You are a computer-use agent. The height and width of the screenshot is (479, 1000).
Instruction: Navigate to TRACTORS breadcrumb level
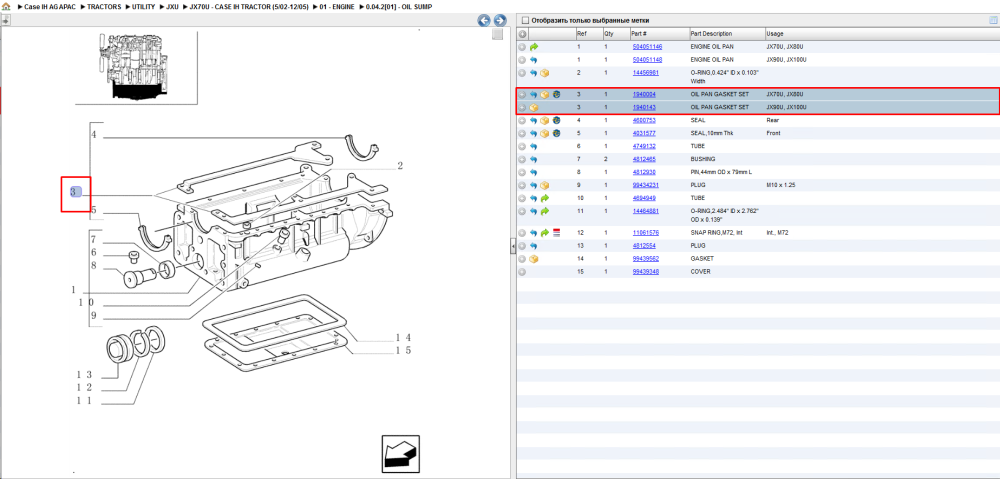point(104,6)
